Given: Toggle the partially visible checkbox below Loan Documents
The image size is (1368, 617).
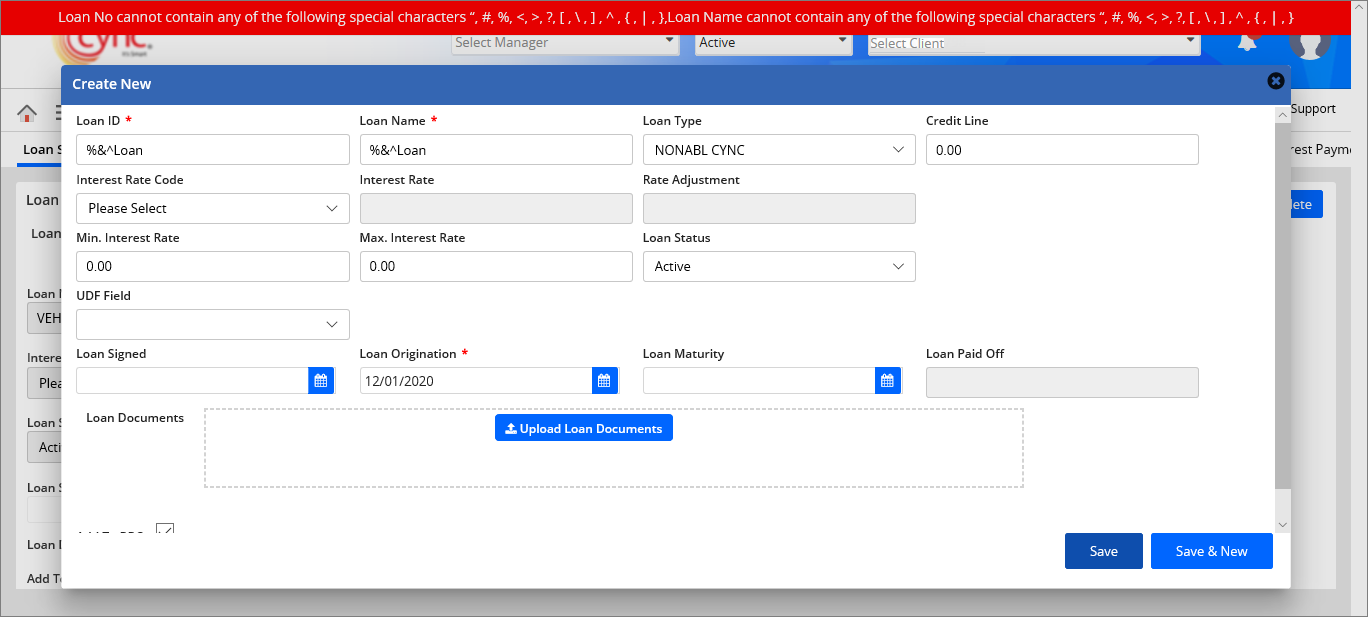Looking at the screenshot, I should tap(165, 529).
